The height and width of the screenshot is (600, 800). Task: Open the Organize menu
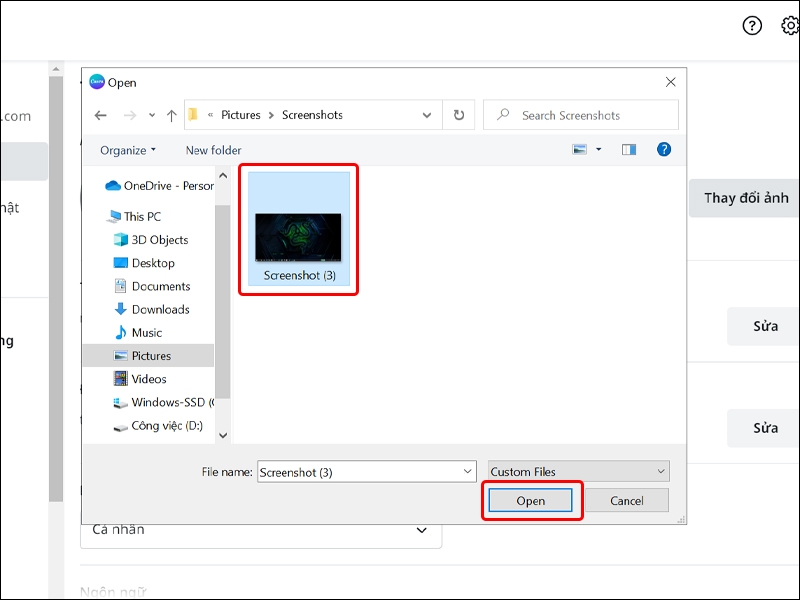(128, 150)
